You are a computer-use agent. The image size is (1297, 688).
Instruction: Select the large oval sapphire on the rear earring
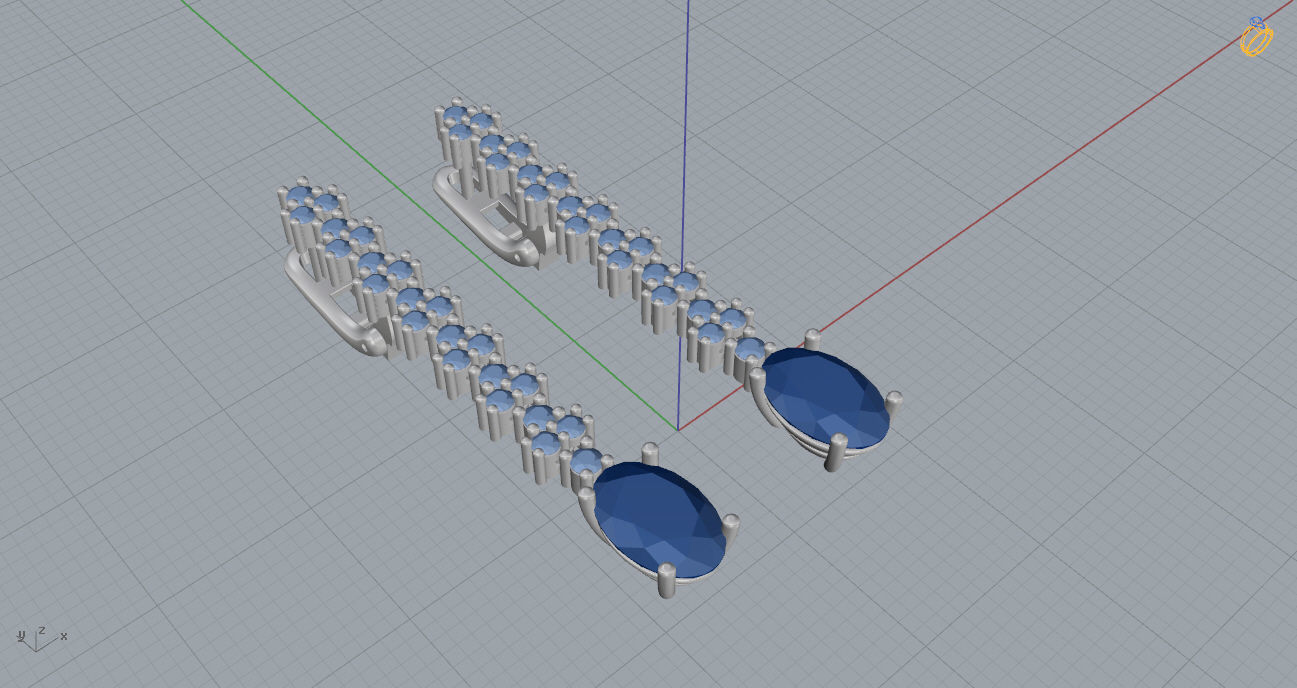826,397
